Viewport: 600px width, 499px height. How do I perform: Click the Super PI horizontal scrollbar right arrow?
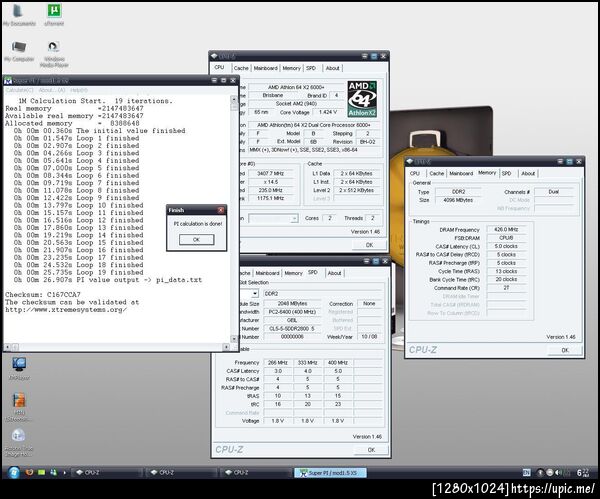[x=226, y=347]
